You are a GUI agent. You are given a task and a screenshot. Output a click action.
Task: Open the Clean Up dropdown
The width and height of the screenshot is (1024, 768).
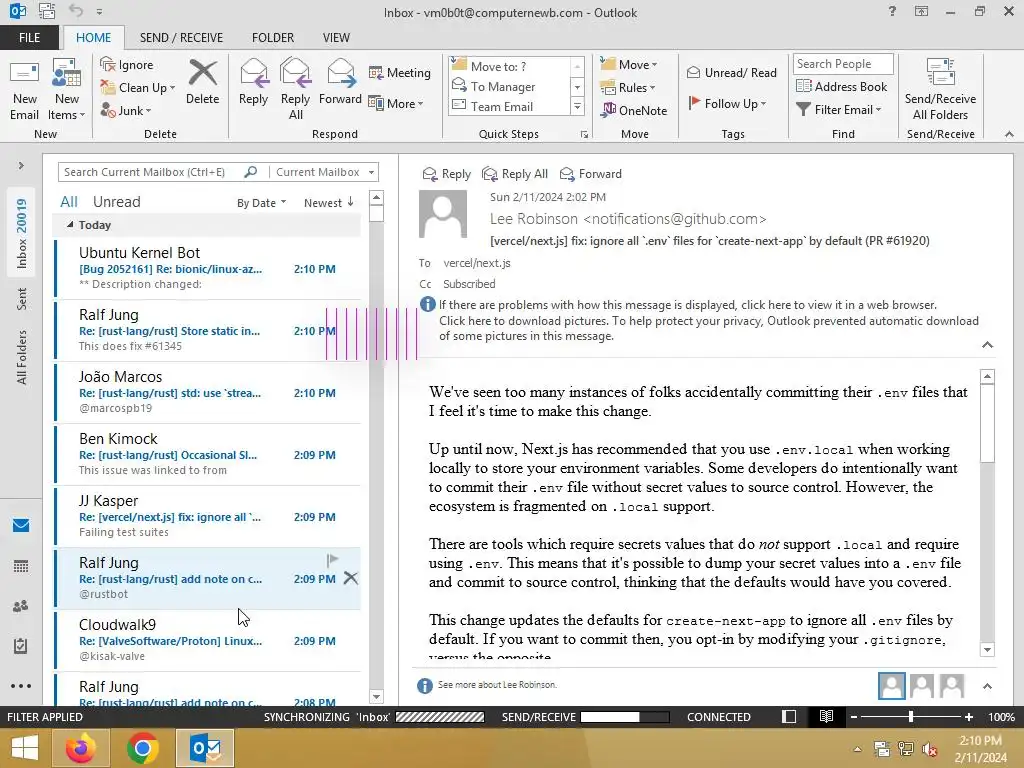138,88
